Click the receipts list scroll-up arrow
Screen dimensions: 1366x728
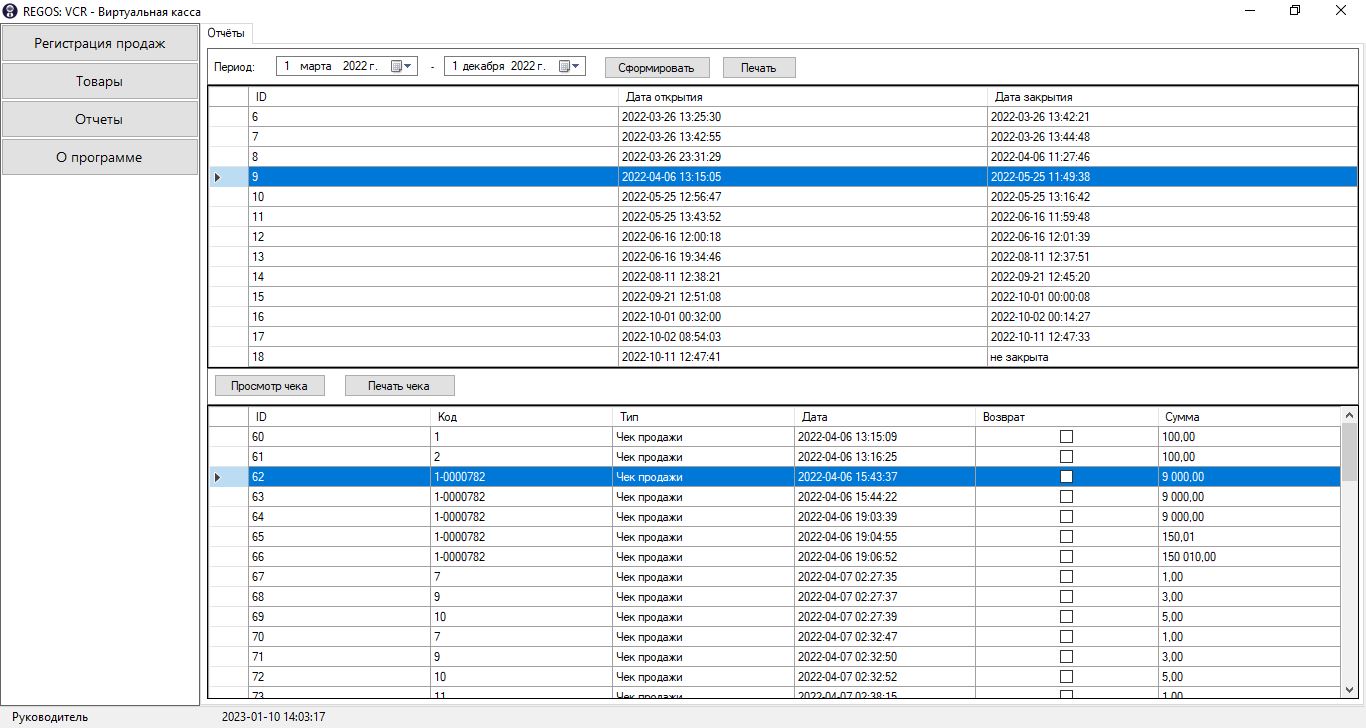pyautogui.click(x=1349, y=415)
